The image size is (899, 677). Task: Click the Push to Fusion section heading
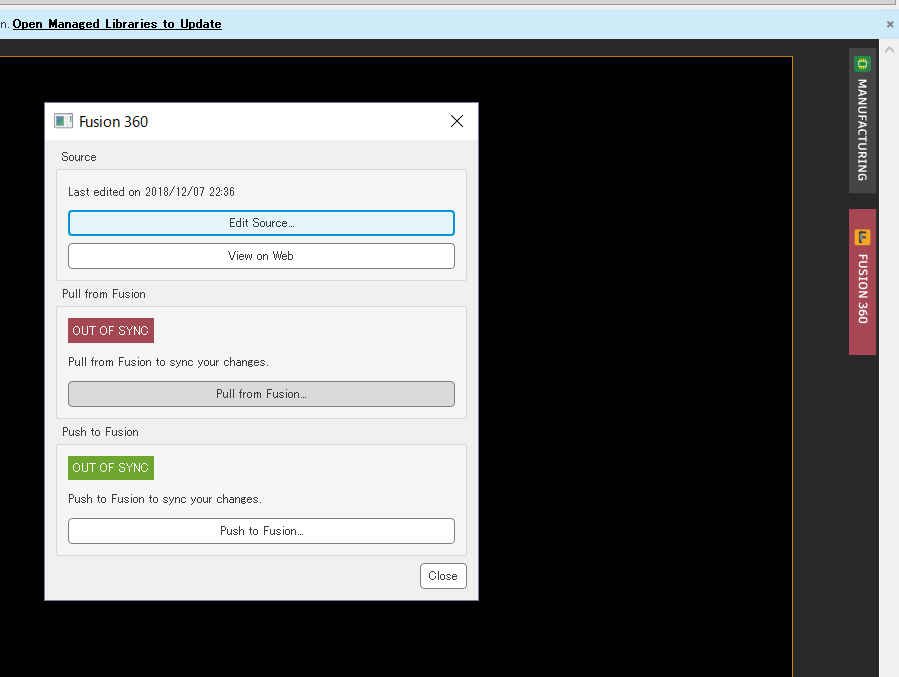(100, 432)
